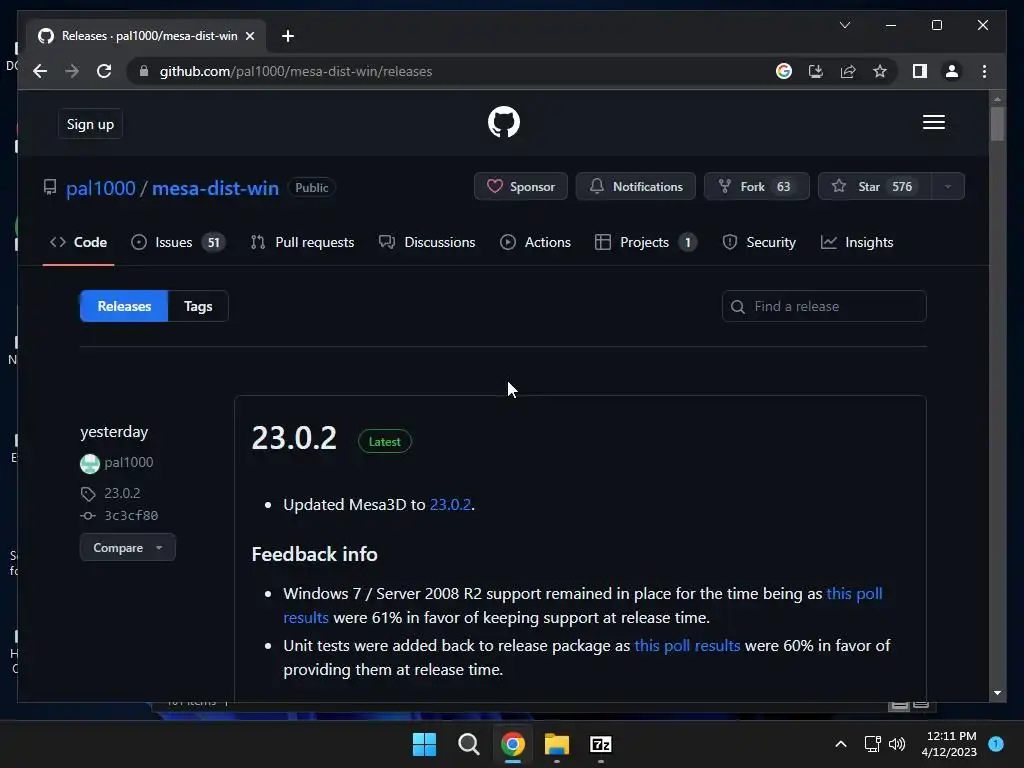The height and width of the screenshot is (768, 1024).
Task: Click the GitHub Octocat logo
Action: [504, 122]
